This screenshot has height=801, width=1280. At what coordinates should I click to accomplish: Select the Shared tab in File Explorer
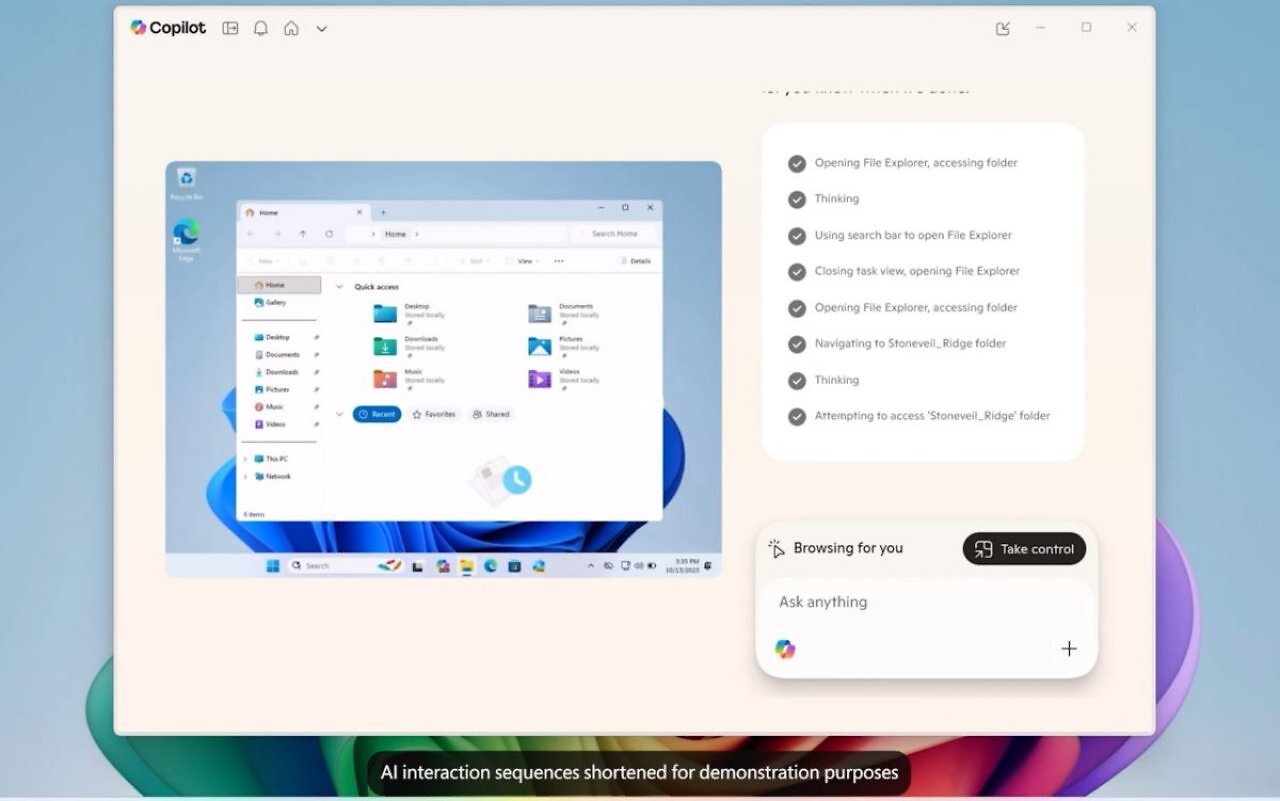pos(491,414)
